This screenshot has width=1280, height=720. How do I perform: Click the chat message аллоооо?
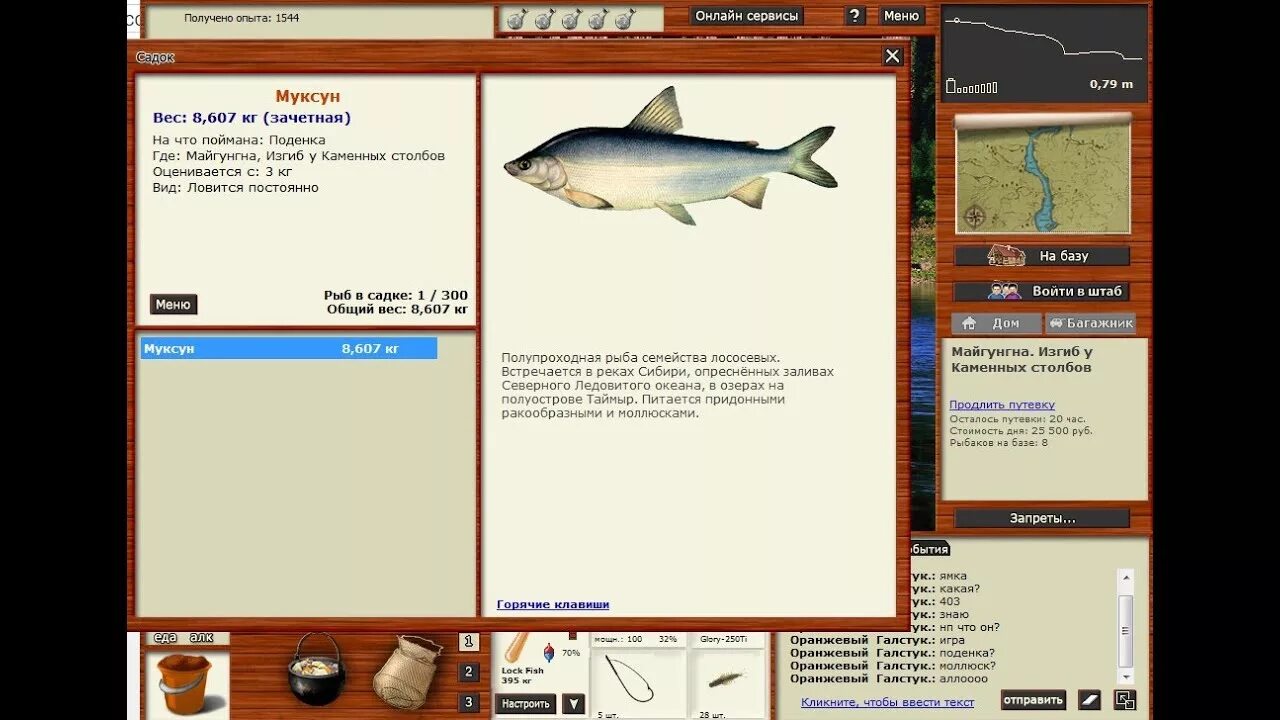964,679
